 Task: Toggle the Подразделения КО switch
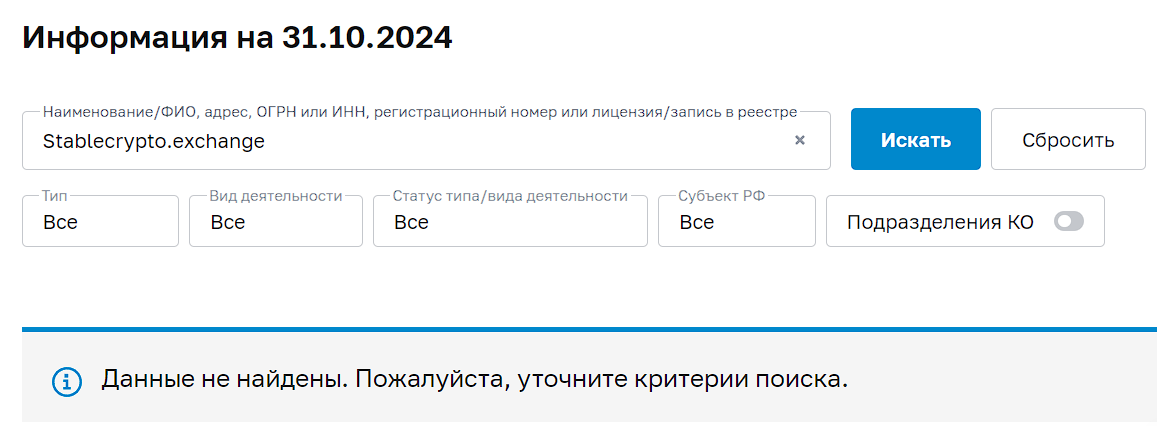(x=1068, y=221)
